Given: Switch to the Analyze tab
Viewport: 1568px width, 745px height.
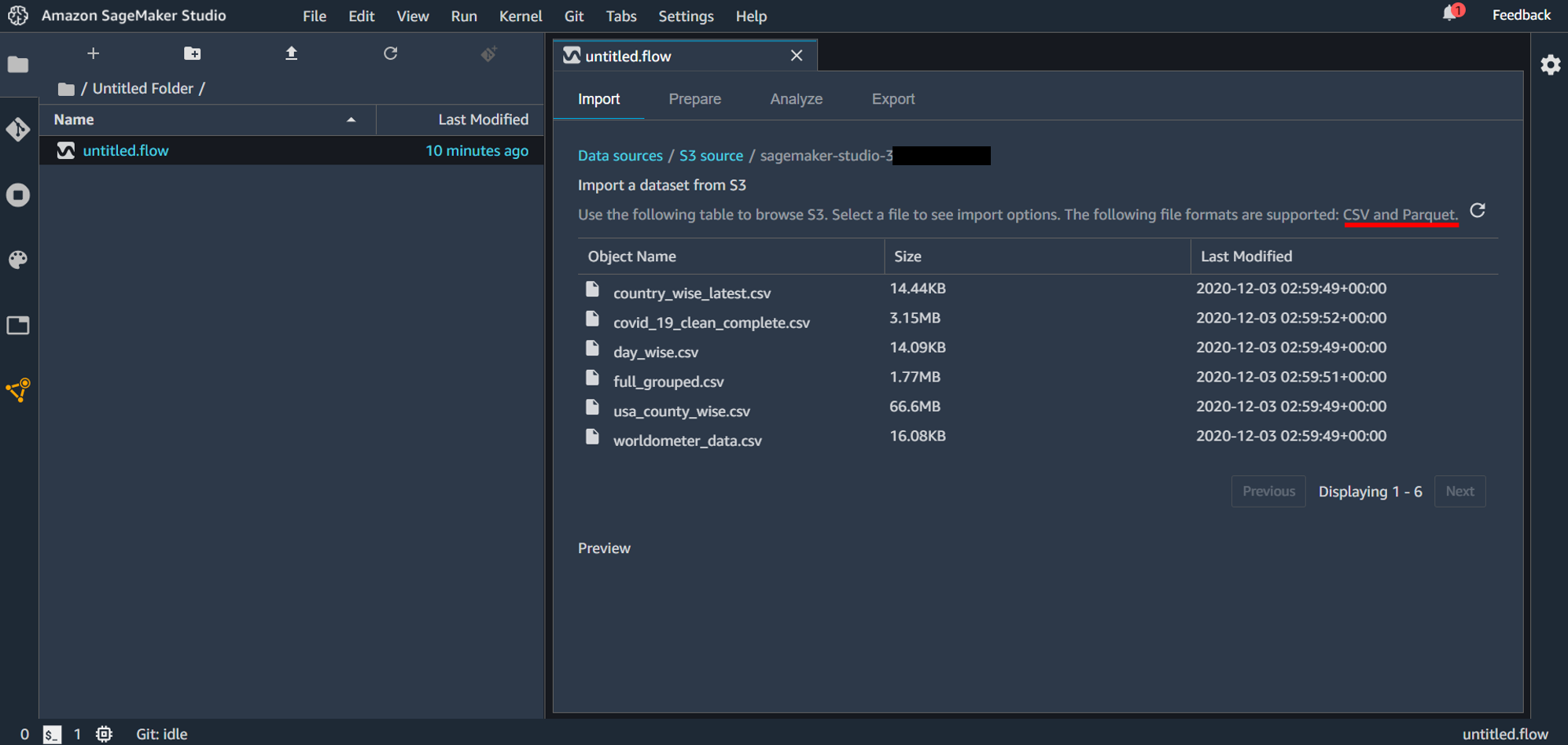Looking at the screenshot, I should [x=797, y=99].
